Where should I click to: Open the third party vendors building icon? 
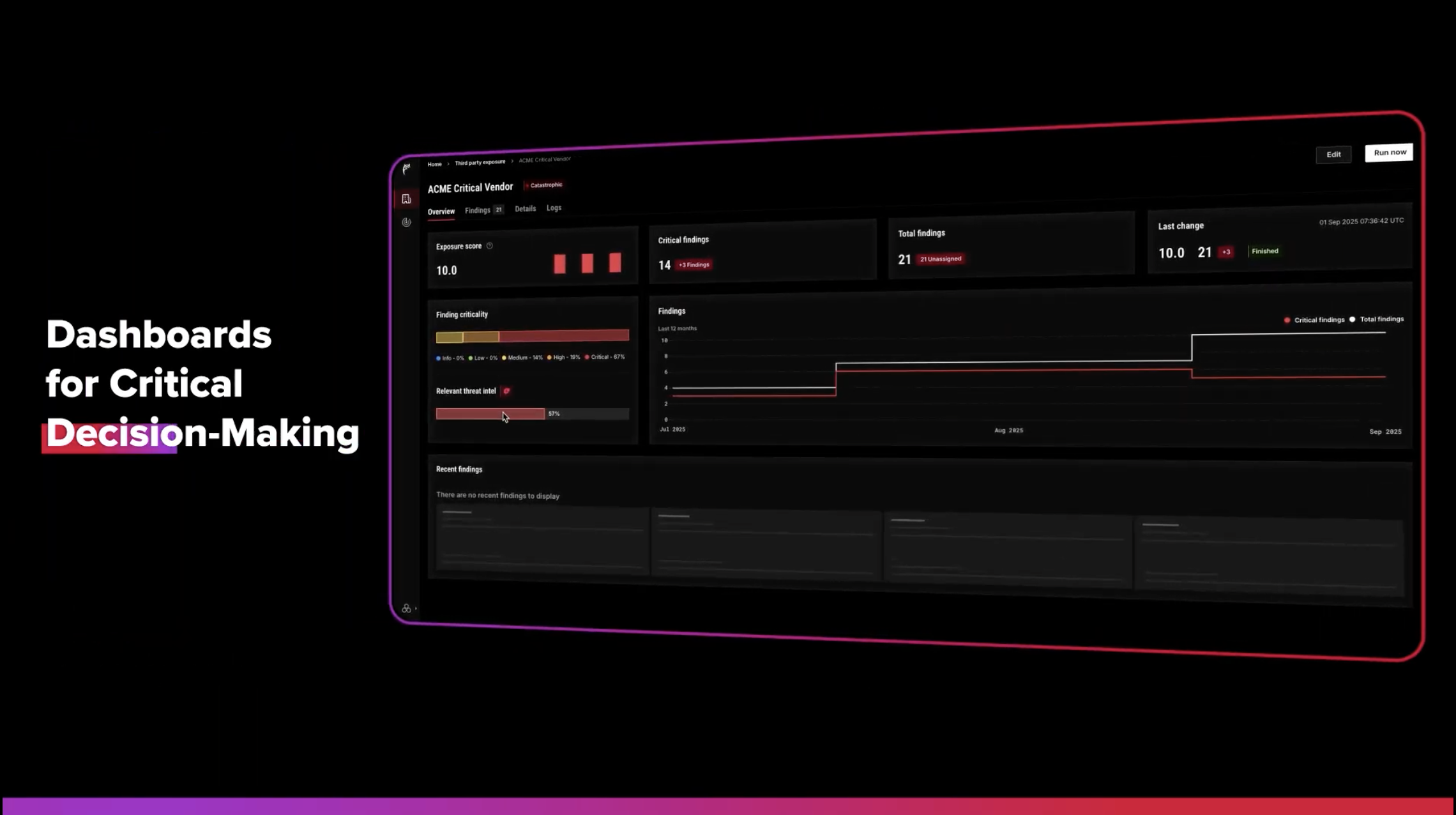406,199
